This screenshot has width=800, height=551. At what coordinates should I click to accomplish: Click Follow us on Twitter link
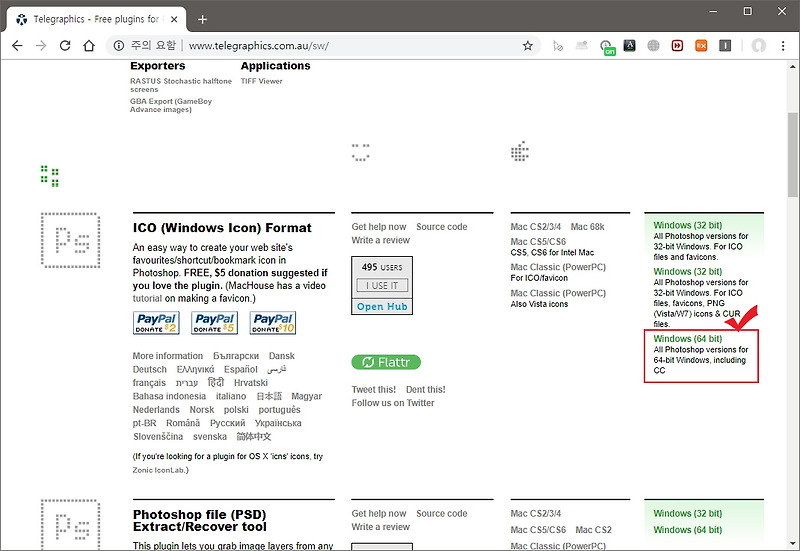tap(393, 403)
